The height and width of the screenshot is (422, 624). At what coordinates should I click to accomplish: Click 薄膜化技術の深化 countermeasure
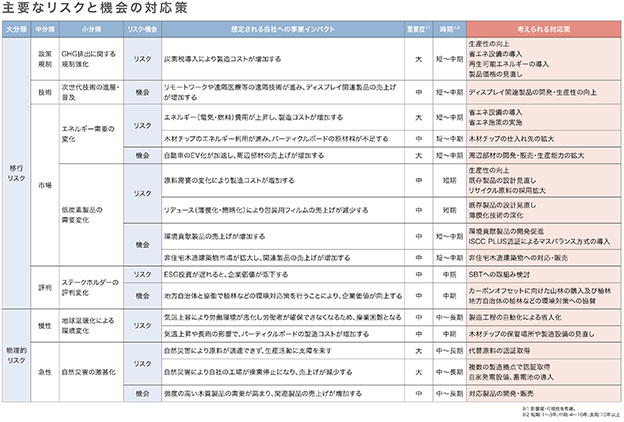(x=495, y=215)
